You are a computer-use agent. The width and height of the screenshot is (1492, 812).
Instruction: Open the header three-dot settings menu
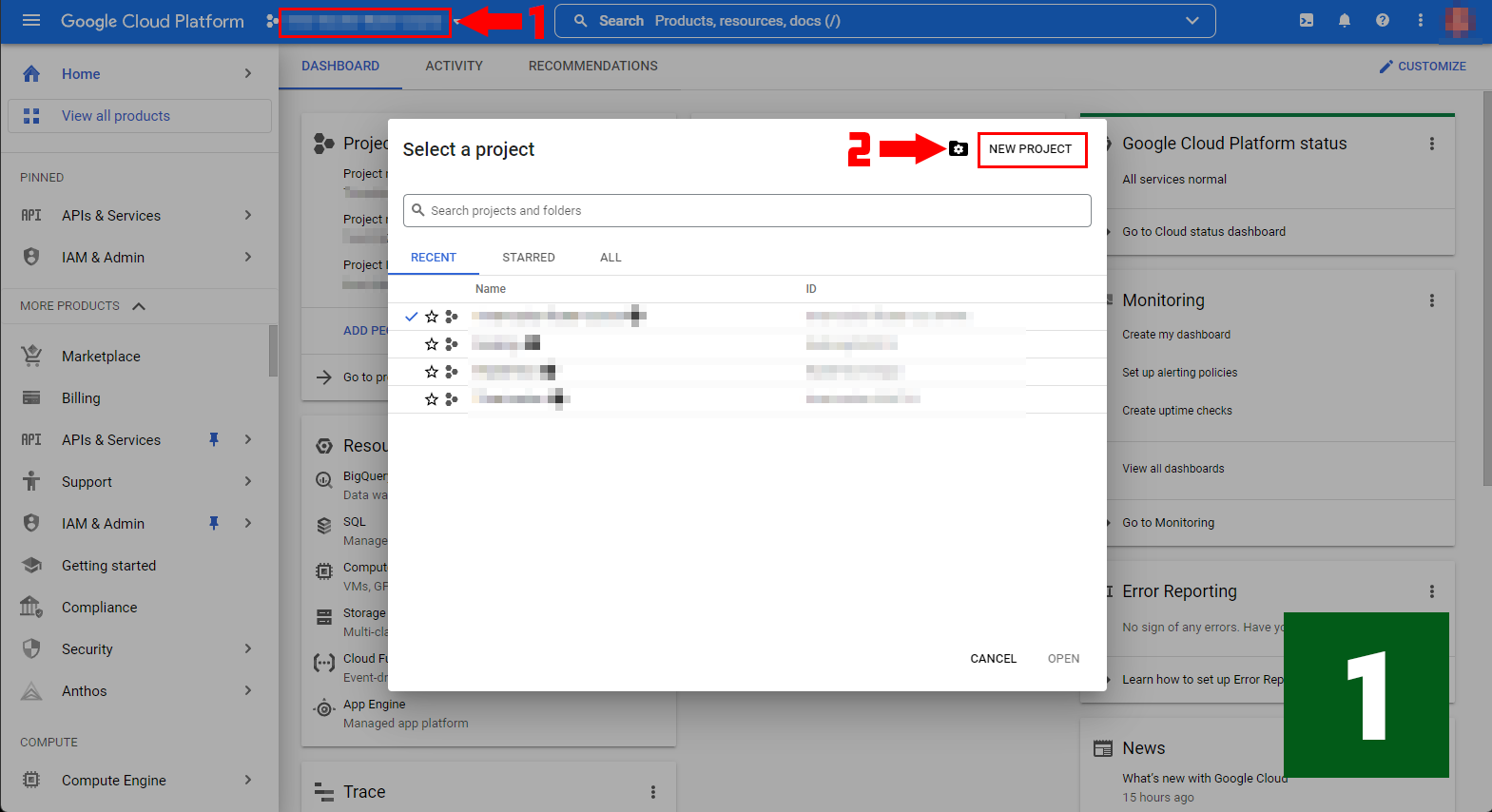pos(1421,20)
